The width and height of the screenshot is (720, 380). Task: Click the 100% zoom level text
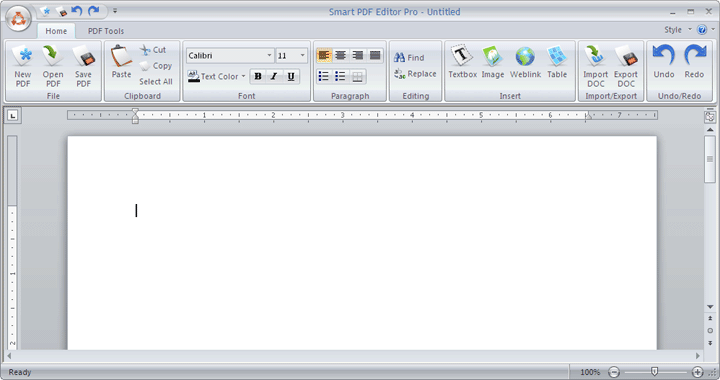click(x=590, y=372)
